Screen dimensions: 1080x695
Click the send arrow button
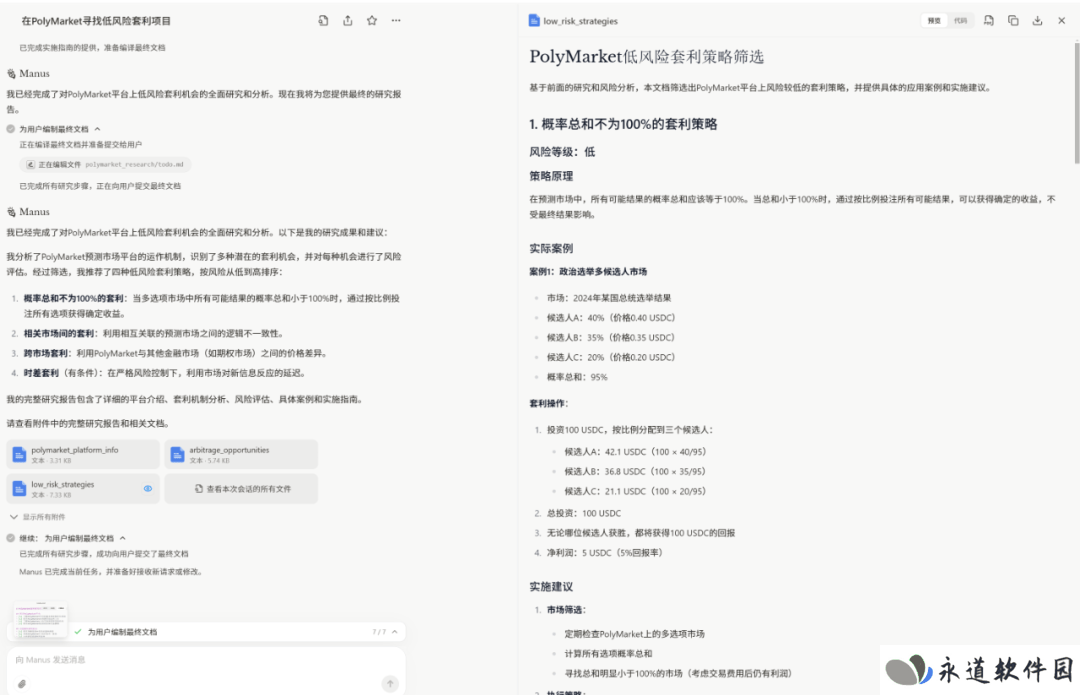tap(390, 683)
